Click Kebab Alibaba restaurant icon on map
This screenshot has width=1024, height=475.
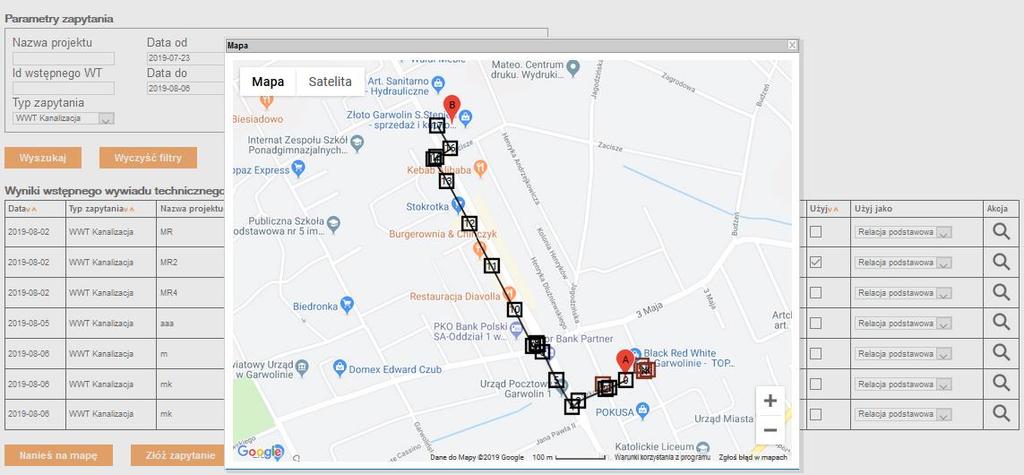click(480, 168)
